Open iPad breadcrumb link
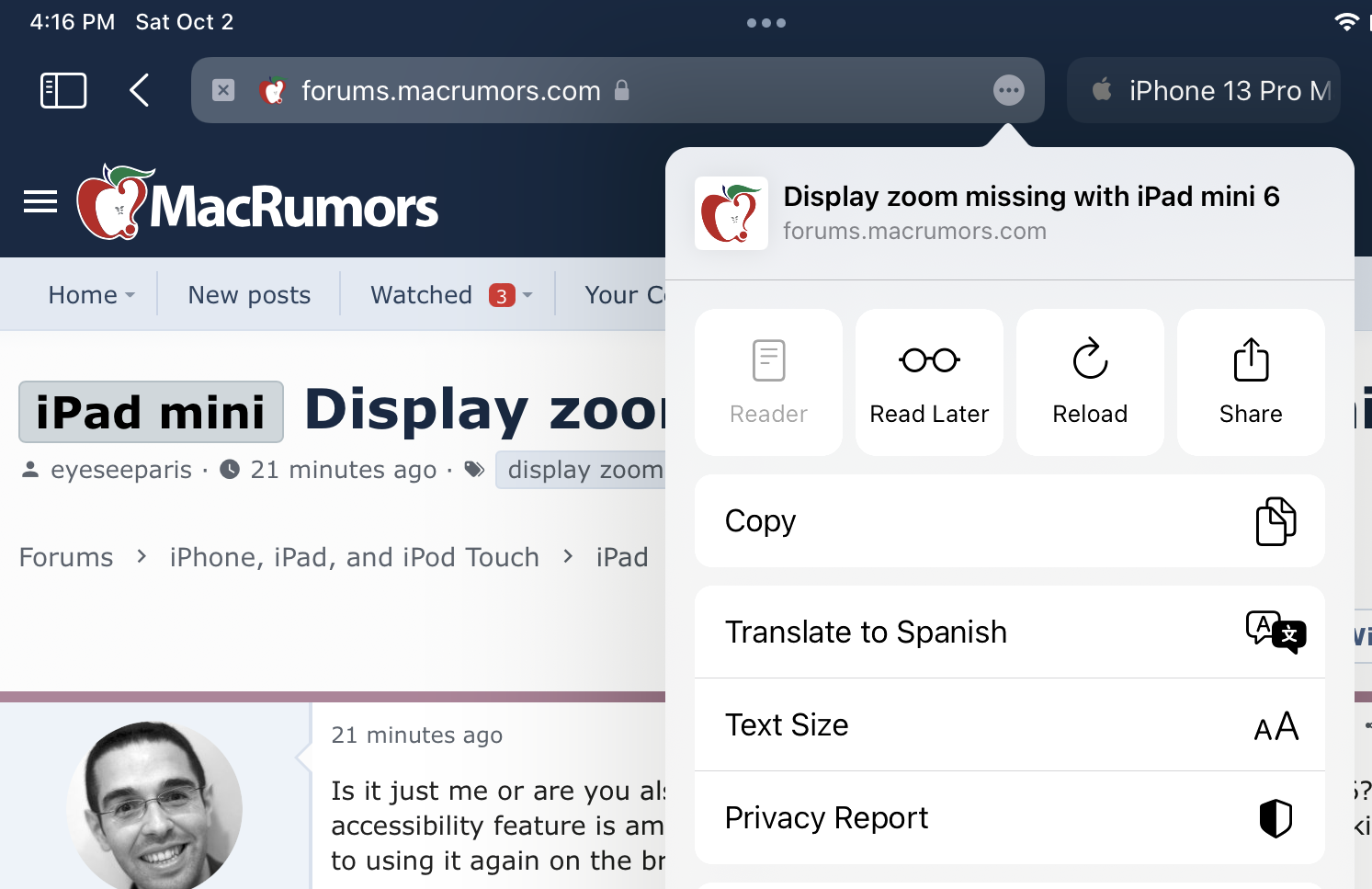The image size is (1372, 889). click(x=622, y=557)
